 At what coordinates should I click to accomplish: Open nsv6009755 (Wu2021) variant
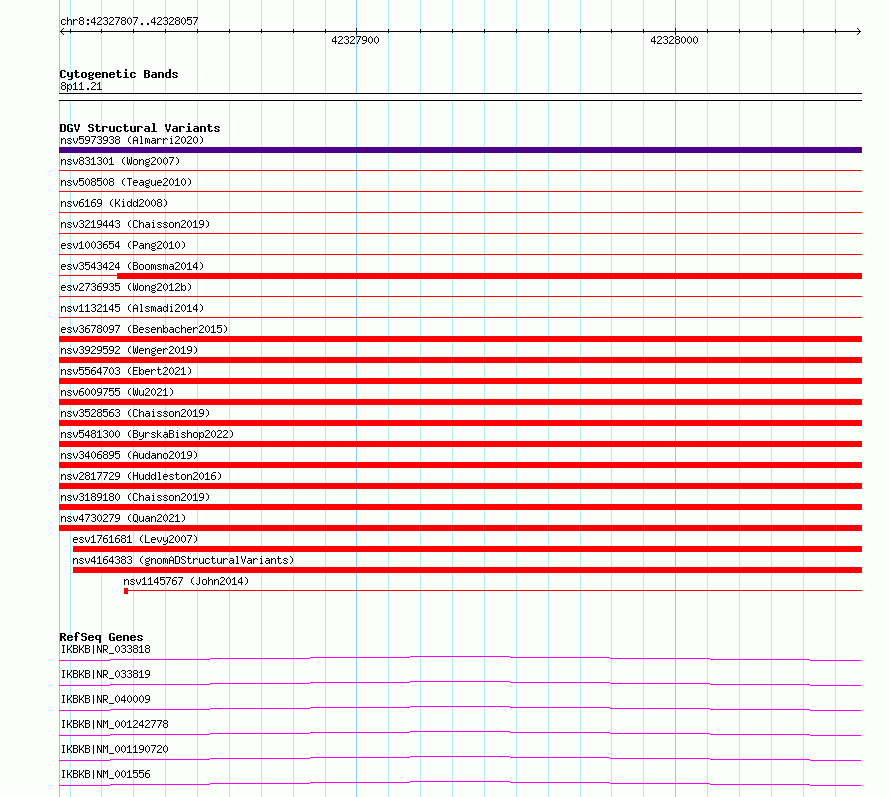coord(117,392)
